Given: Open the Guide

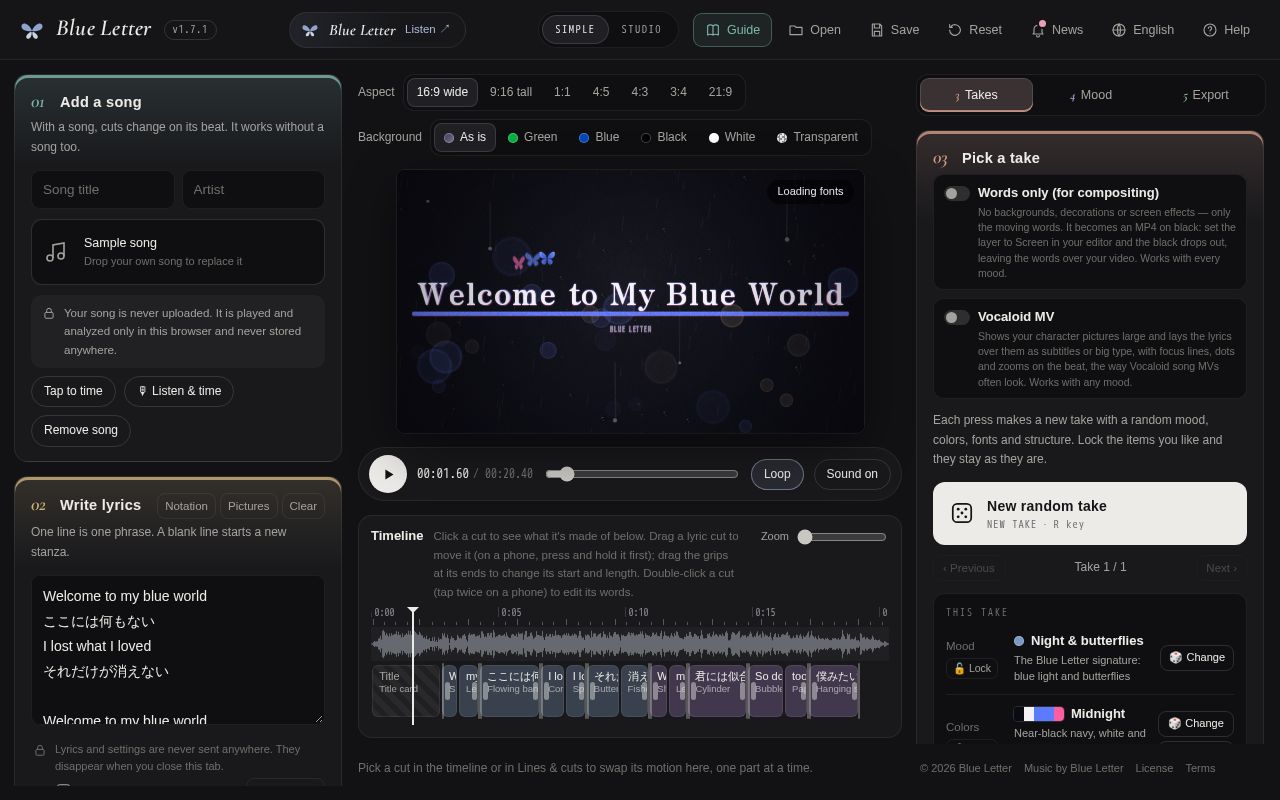Looking at the screenshot, I should (732, 30).
